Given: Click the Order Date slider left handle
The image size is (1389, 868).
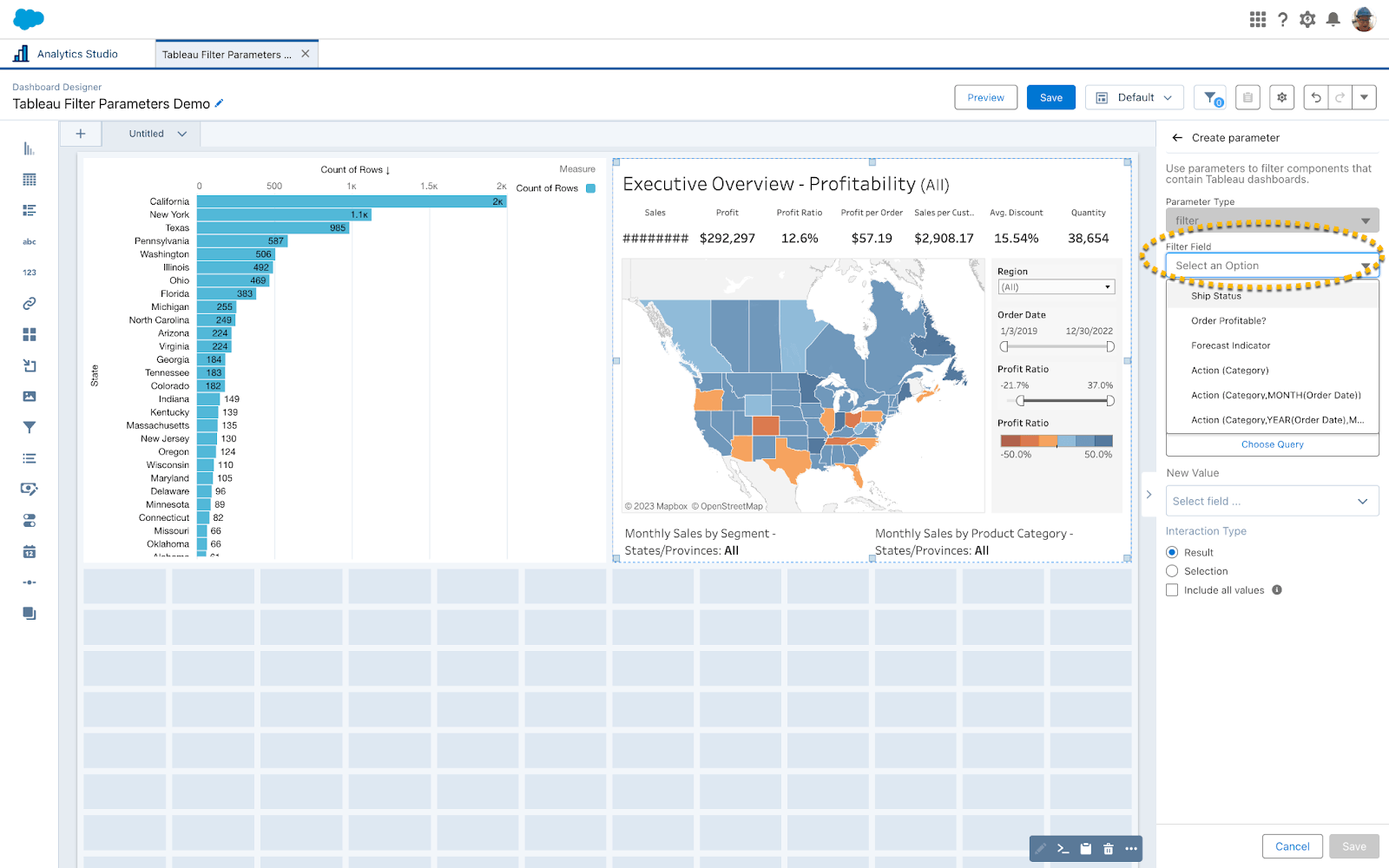Looking at the screenshot, I should pos(1004,346).
